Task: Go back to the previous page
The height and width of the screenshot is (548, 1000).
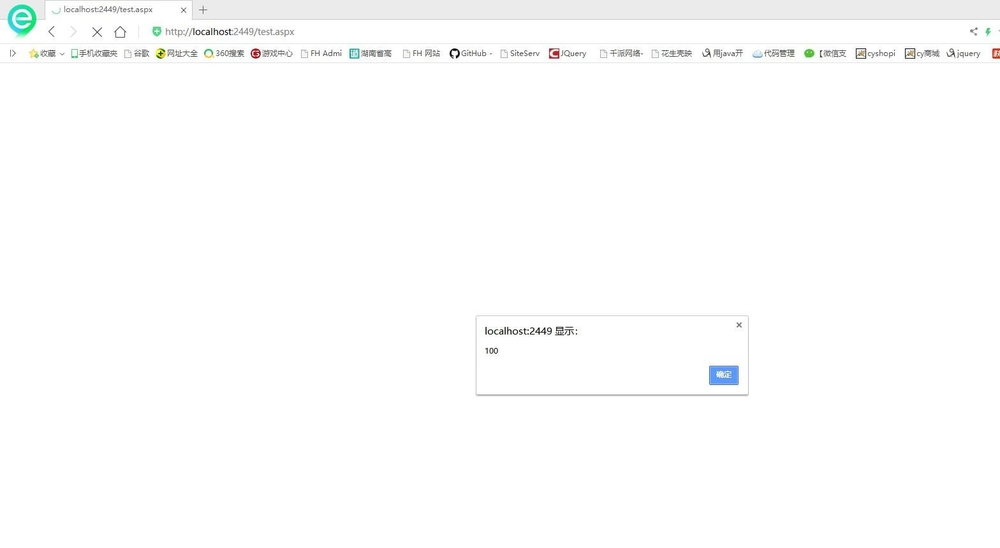Action: click(52, 32)
